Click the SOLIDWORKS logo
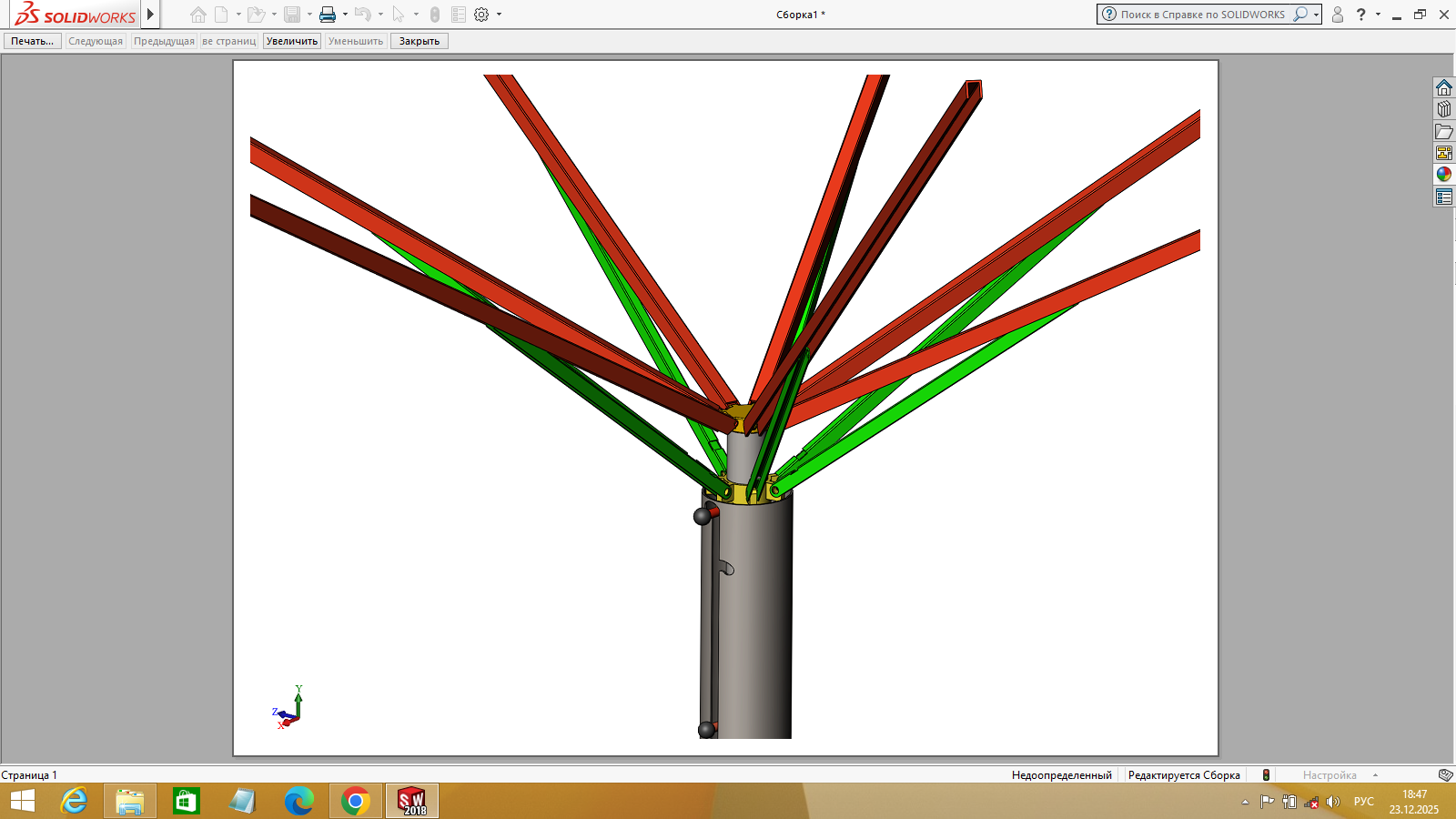The image size is (1456, 819). [75, 15]
